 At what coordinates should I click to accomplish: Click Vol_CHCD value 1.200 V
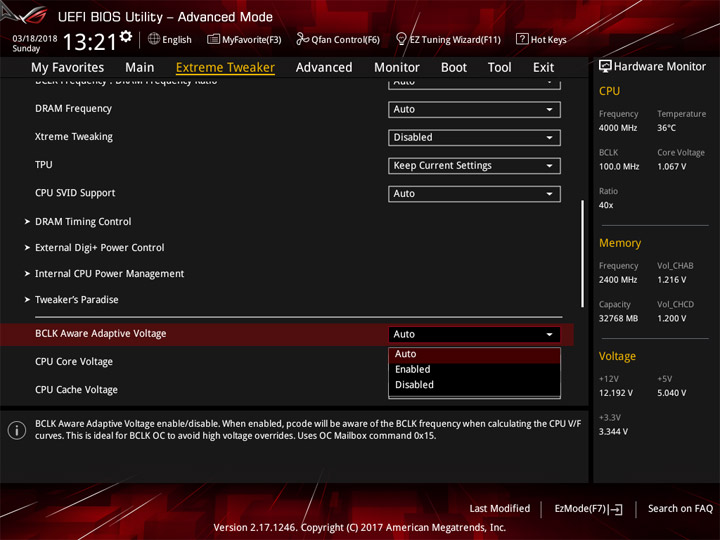coord(671,319)
